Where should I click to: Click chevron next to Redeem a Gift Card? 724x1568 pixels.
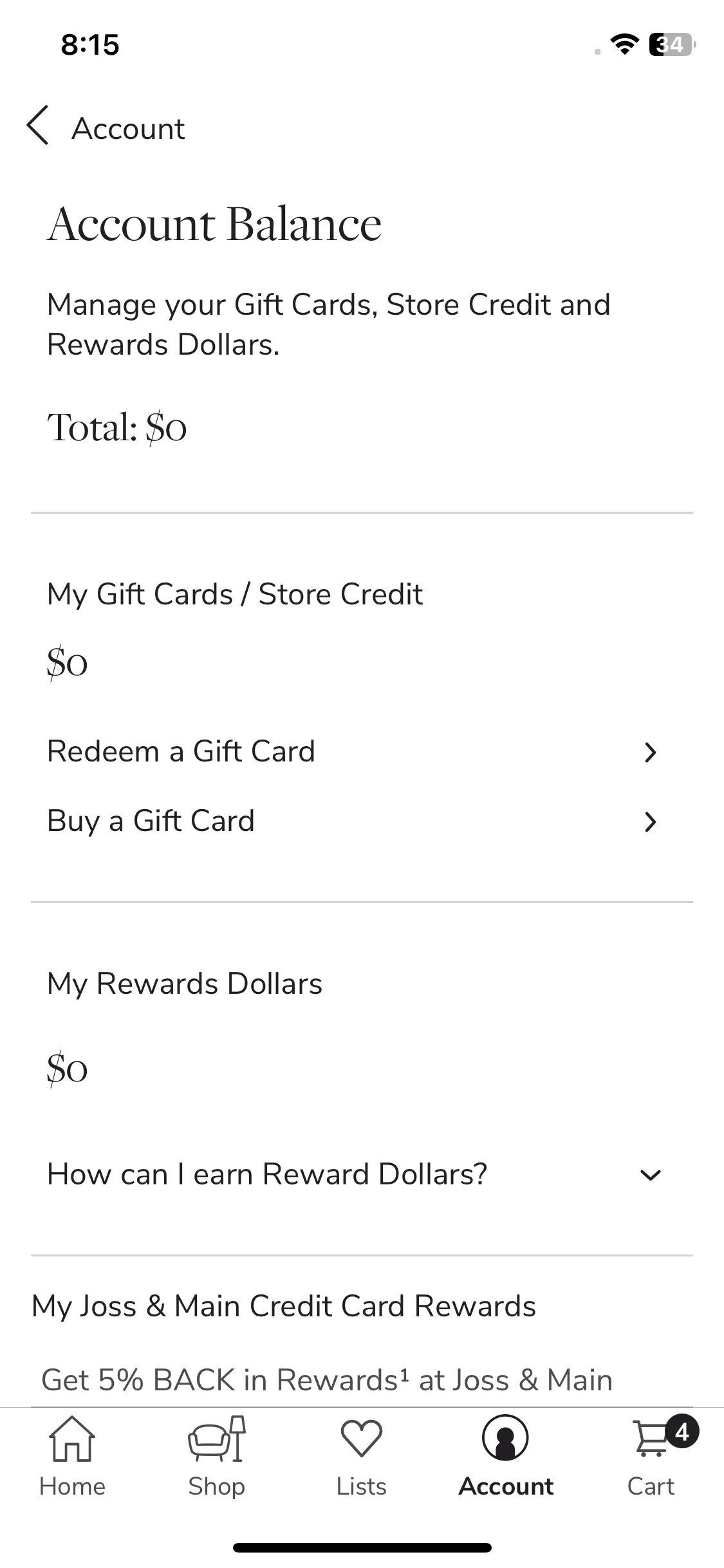pos(651,752)
